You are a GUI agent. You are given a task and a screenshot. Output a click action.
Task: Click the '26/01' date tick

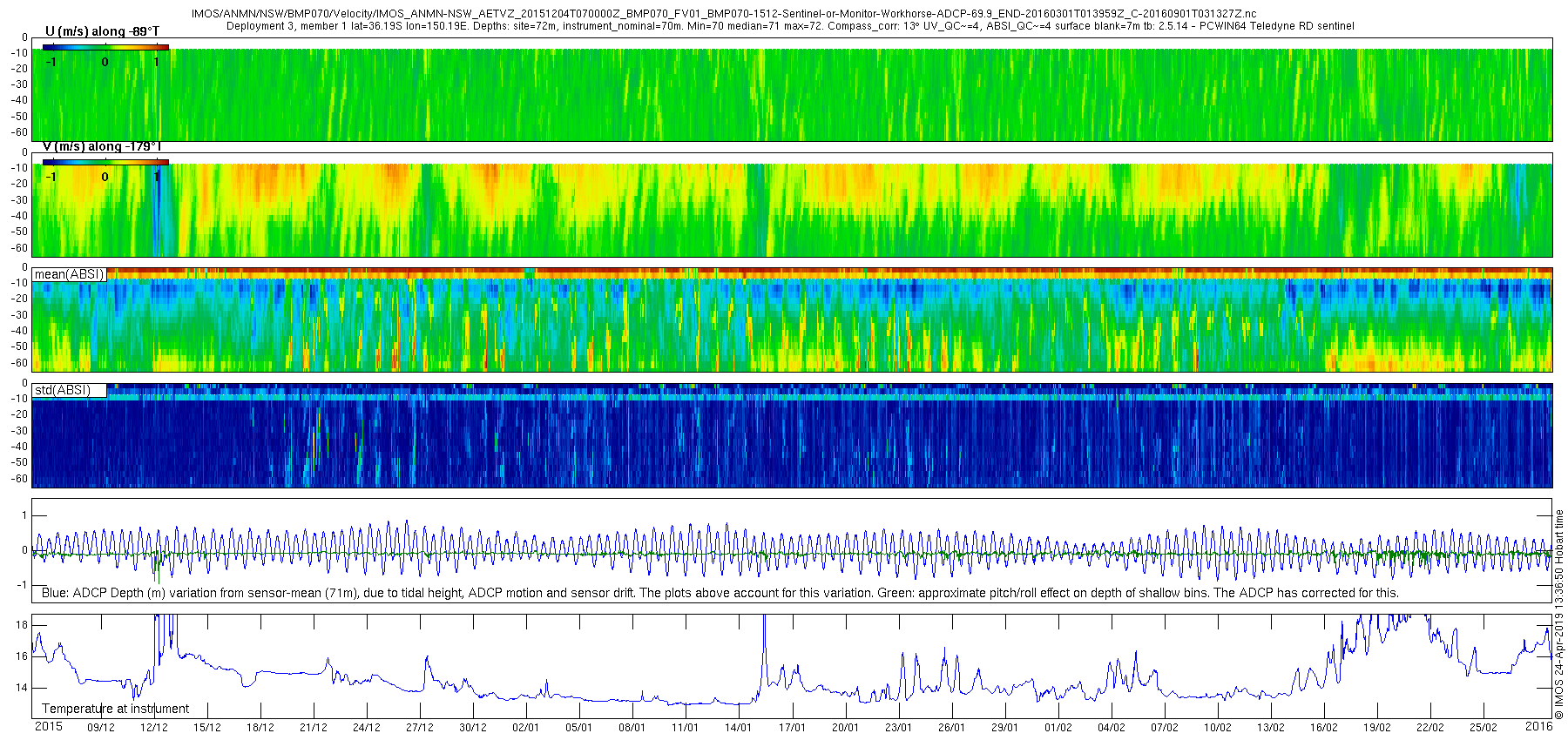click(951, 728)
